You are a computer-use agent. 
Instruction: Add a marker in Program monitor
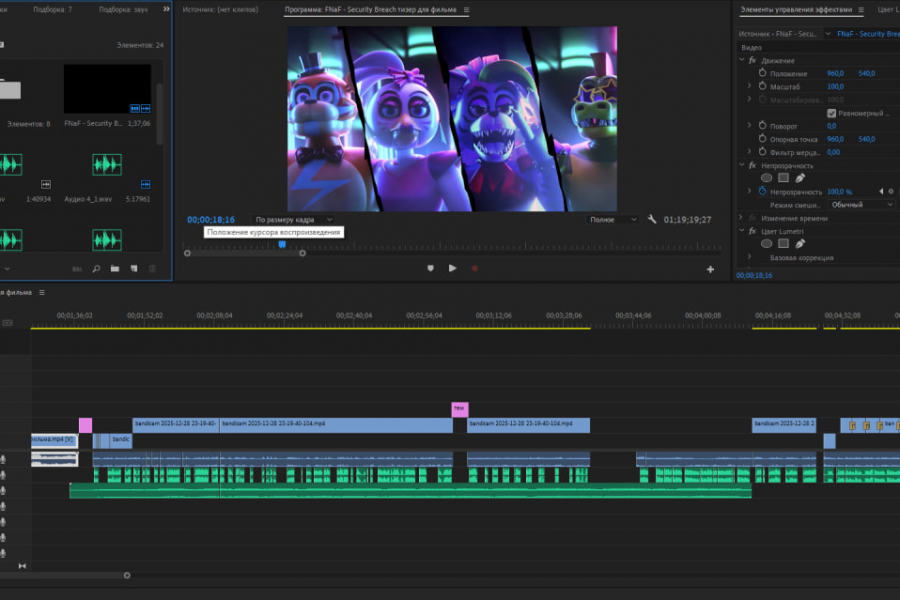click(430, 268)
